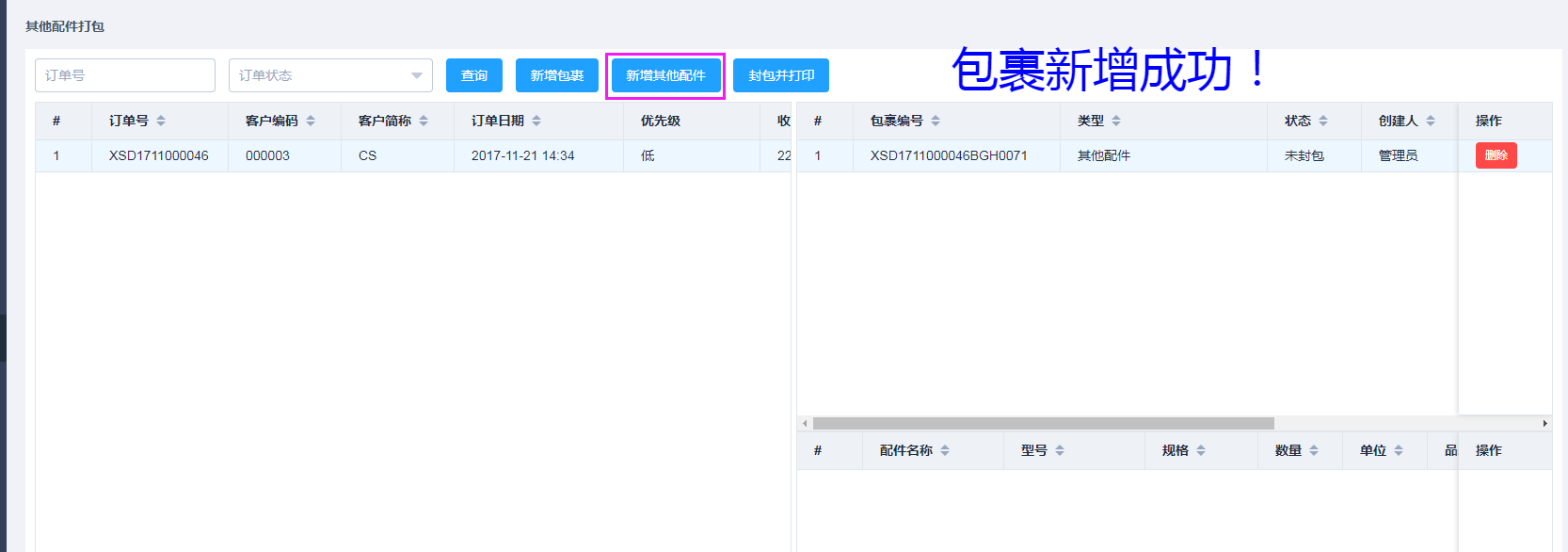Image resolution: width=1568 pixels, height=552 pixels.
Task: Click the horizontal scrollbar right arrow
Action: point(1544,424)
